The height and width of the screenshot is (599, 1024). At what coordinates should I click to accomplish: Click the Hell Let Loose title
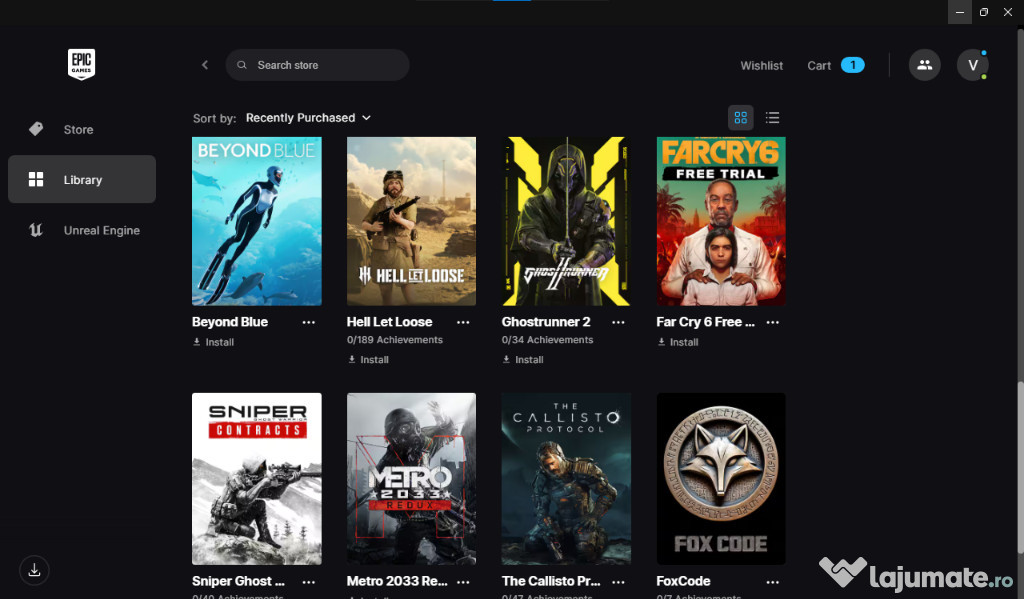click(x=389, y=322)
